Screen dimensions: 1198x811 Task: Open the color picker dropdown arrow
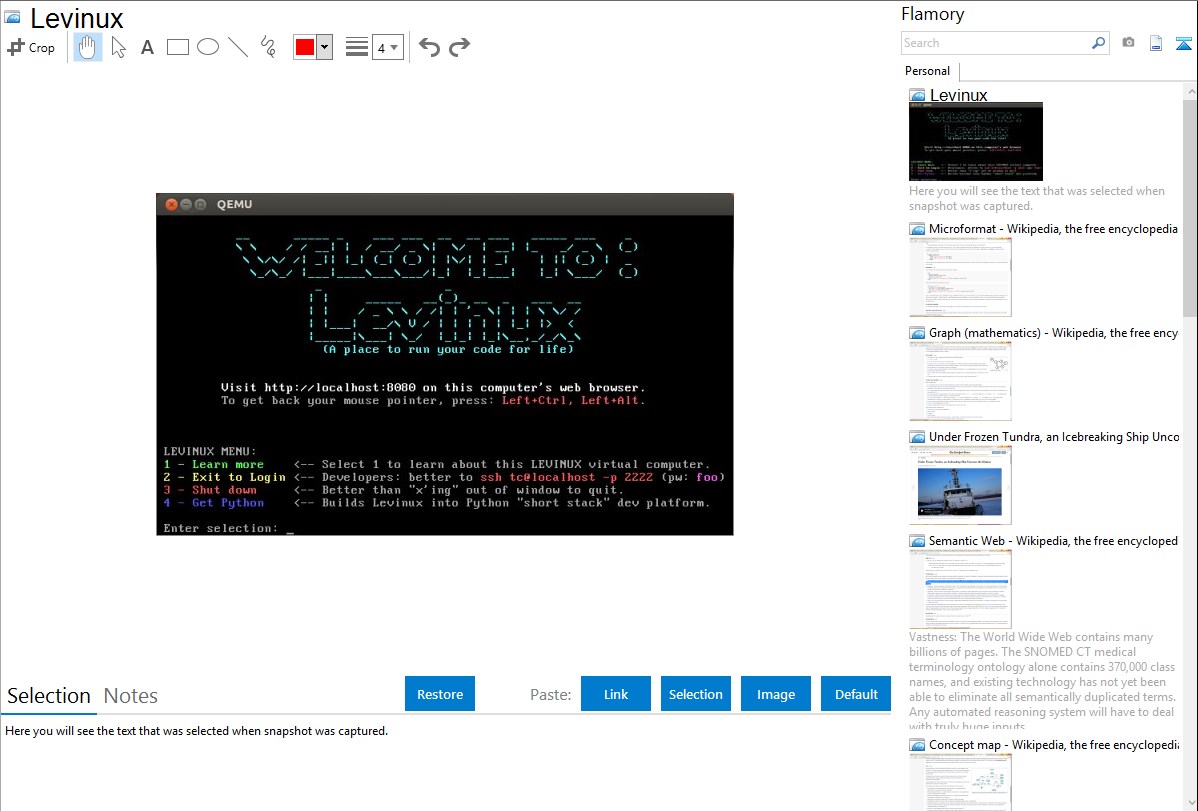(x=324, y=47)
